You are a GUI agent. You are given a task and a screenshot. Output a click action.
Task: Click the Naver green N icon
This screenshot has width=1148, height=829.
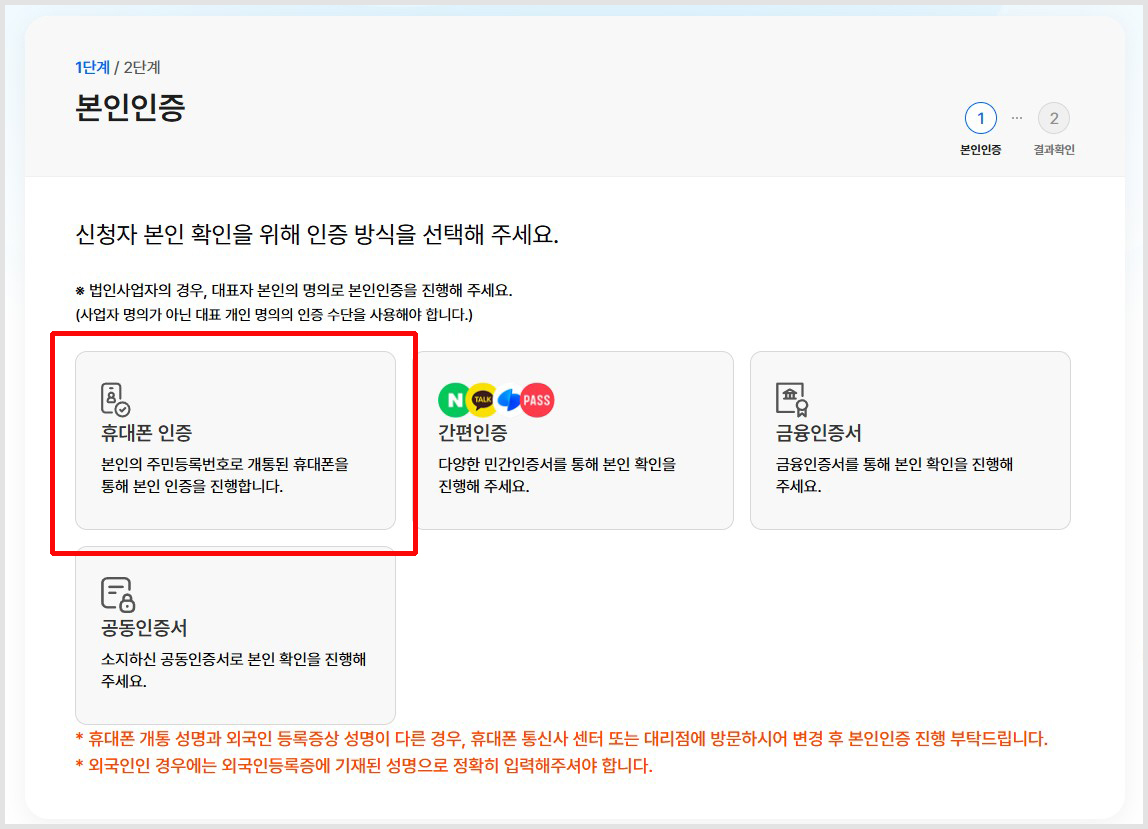pos(454,399)
